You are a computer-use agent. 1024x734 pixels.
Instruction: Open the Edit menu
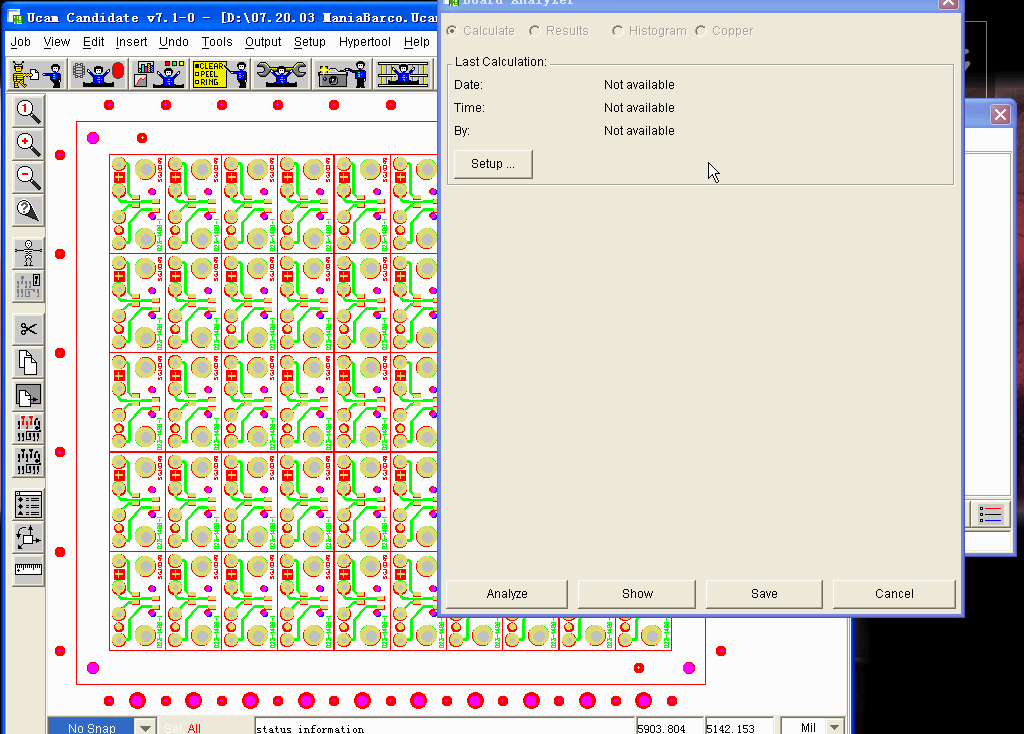93,42
